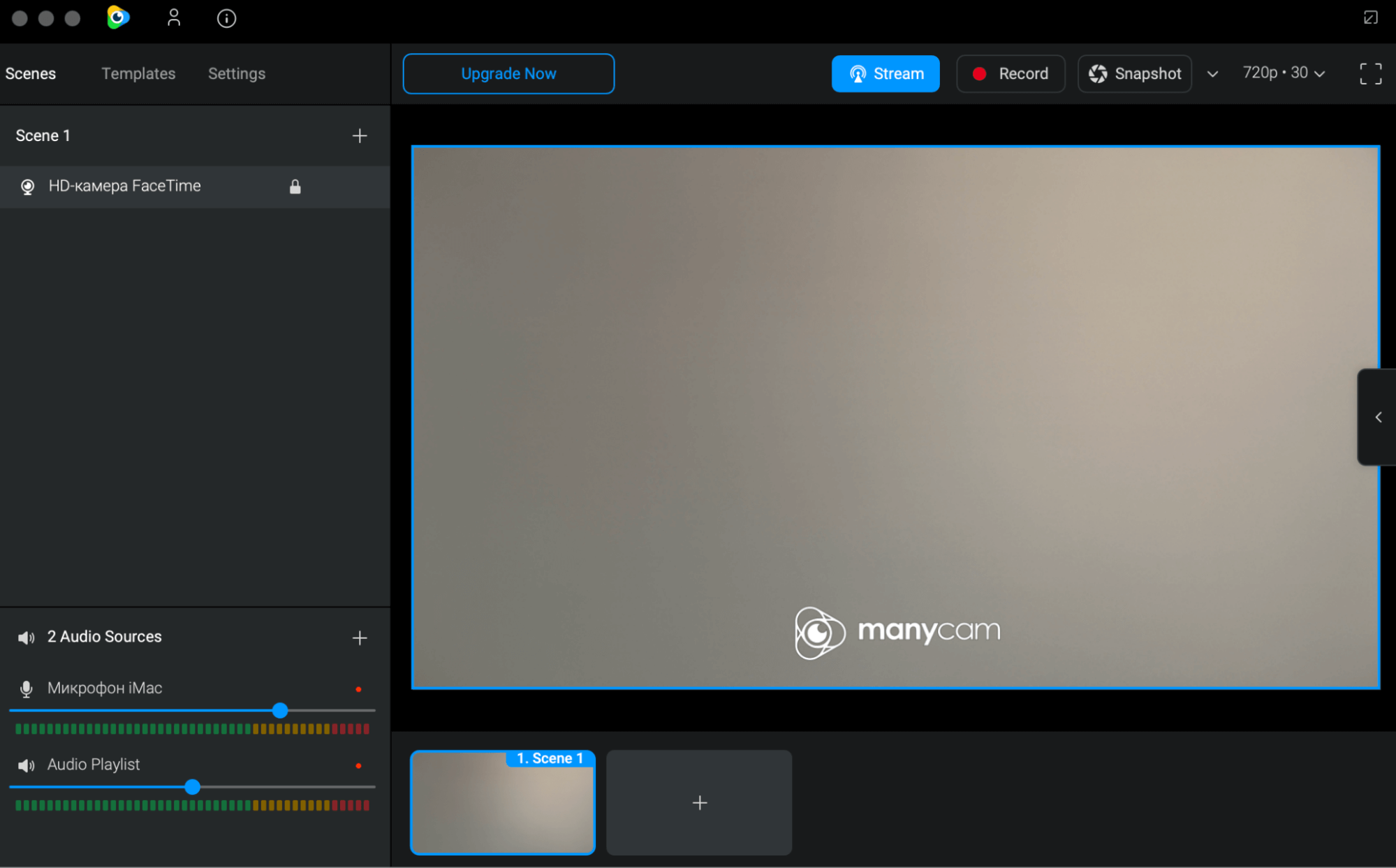Viewport: 1396px width, 868px height.
Task: Add a new layer to Scene 1
Action: (x=360, y=135)
